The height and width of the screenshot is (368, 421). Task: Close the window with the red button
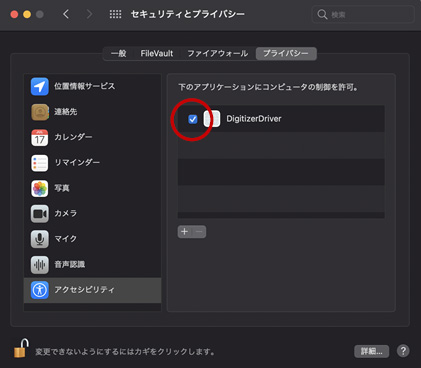[14, 14]
